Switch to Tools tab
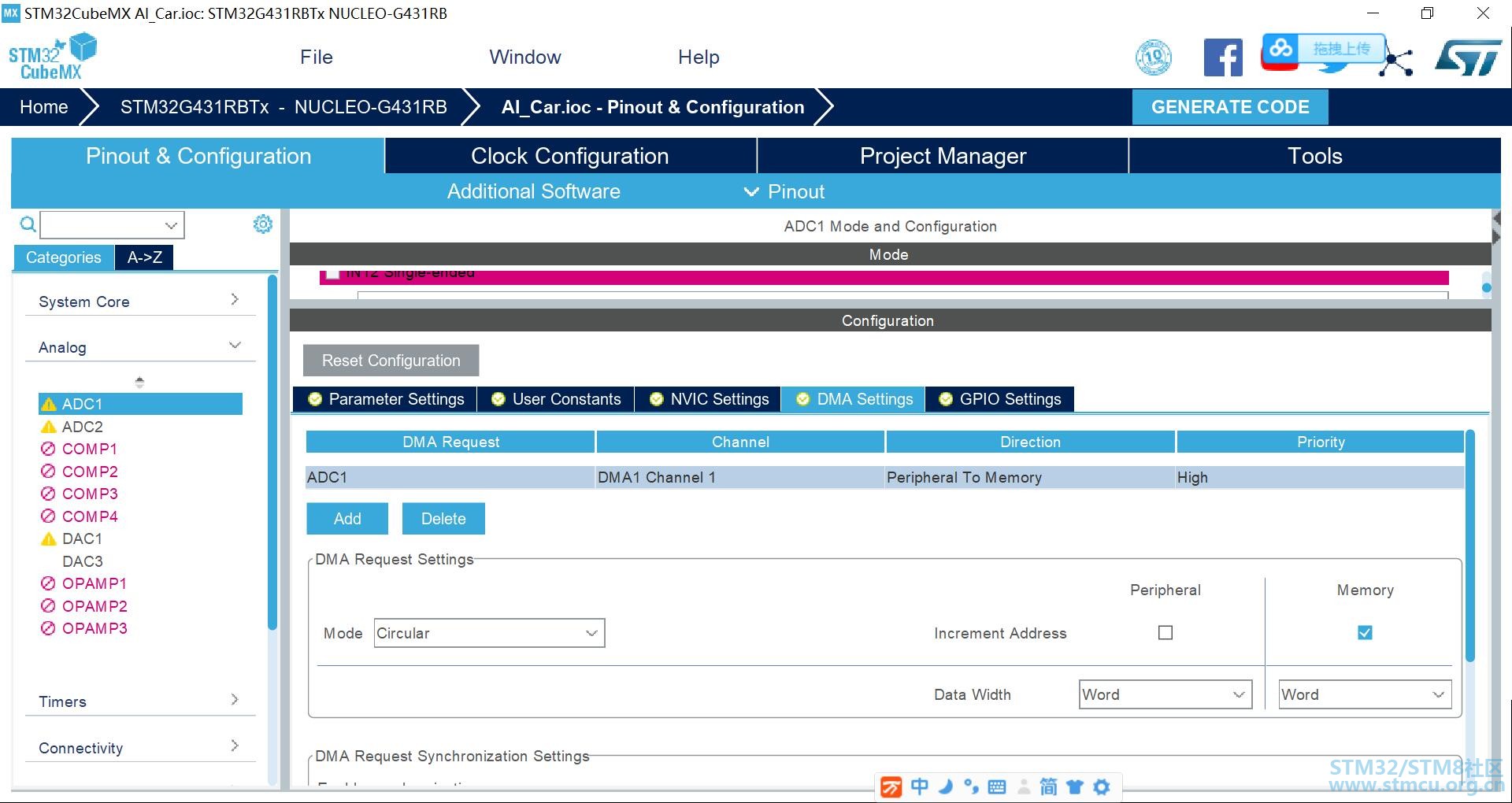1512x803 pixels. point(1315,156)
